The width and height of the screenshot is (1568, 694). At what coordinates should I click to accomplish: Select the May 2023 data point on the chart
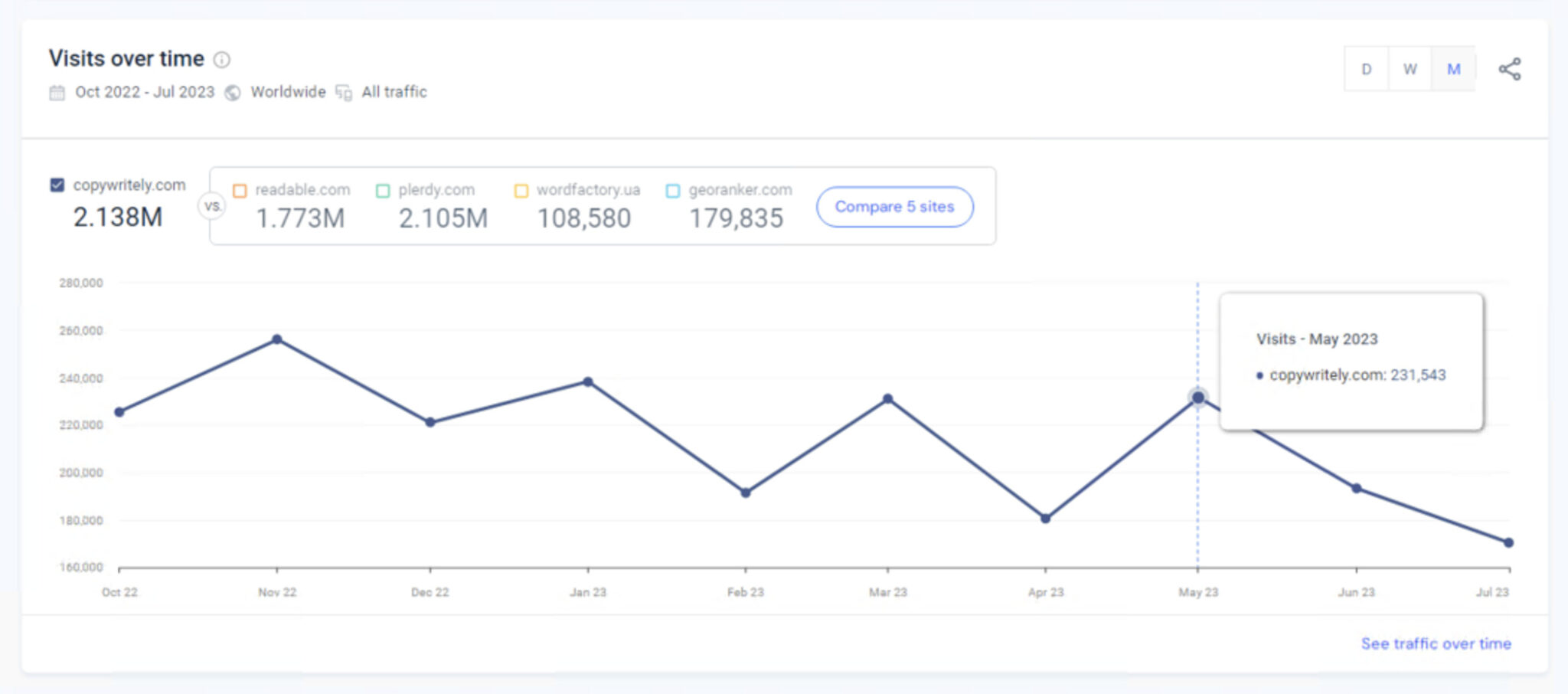pos(1198,397)
